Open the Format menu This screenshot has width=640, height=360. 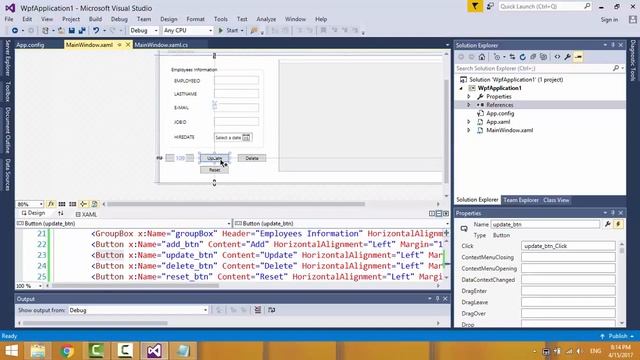[x=195, y=19]
